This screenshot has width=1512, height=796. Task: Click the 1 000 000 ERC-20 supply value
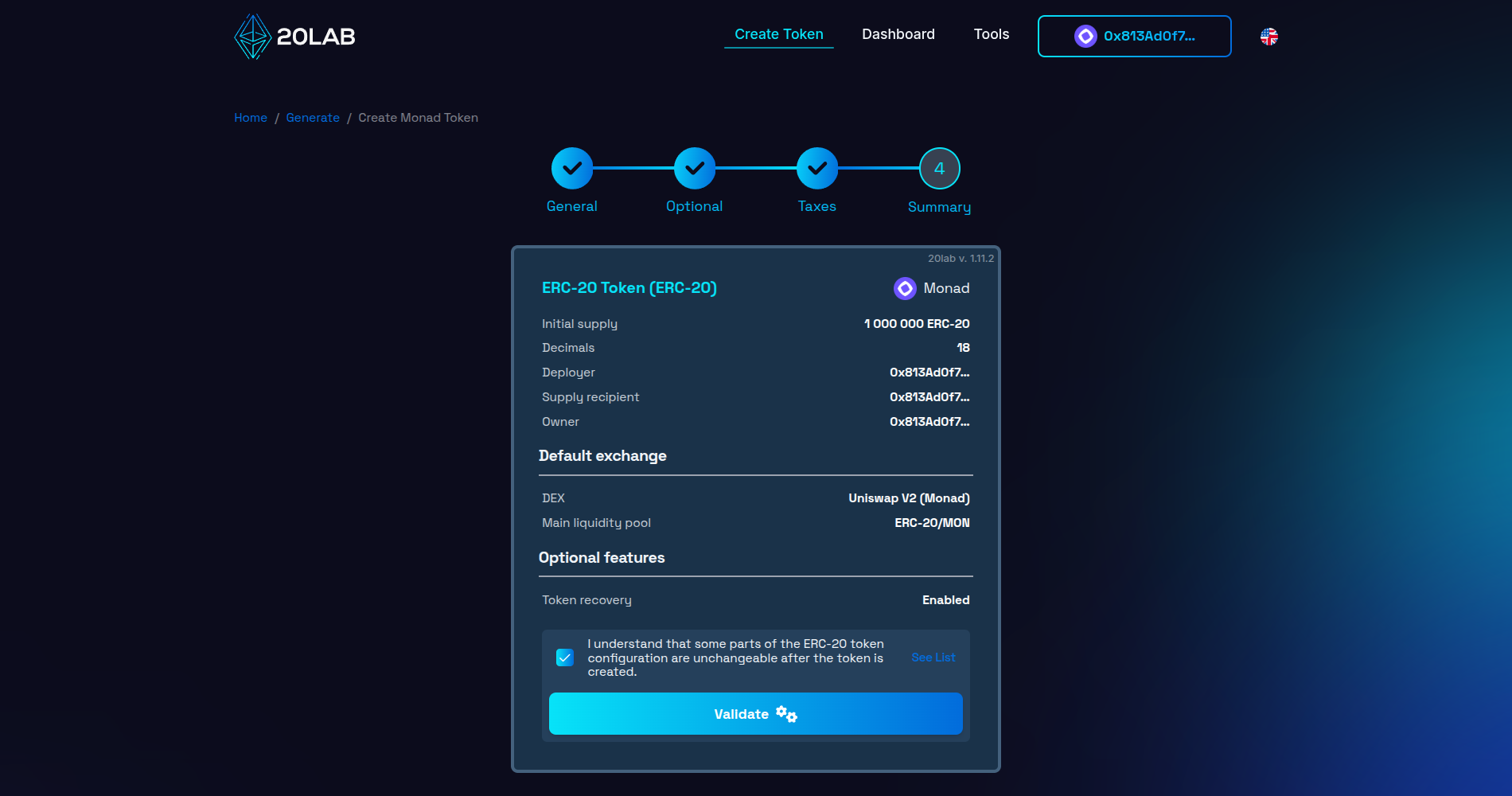coord(917,324)
